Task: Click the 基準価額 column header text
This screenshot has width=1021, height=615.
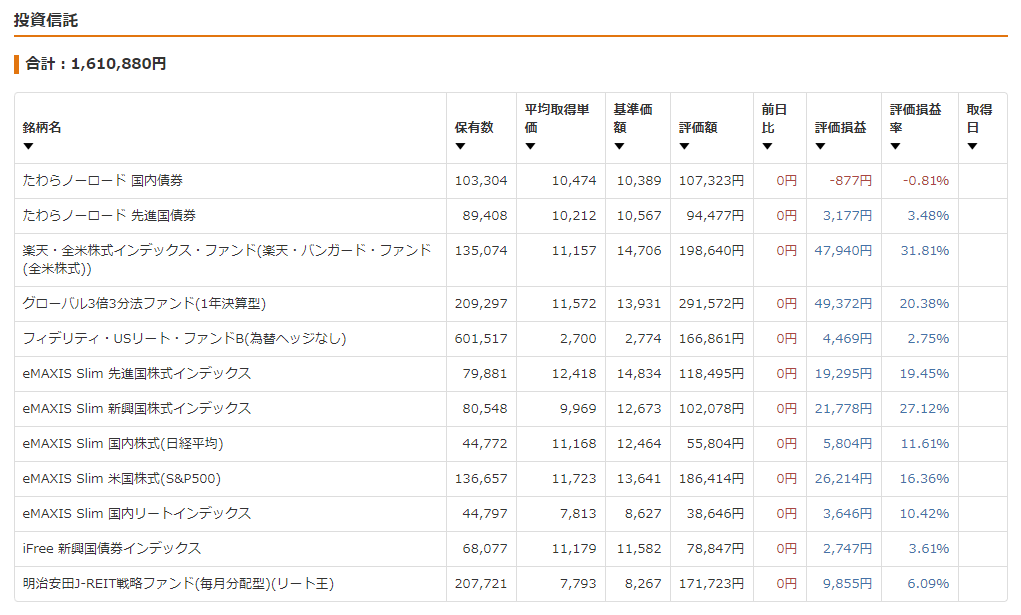Action: pyautogui.click(x=633, y=119)
